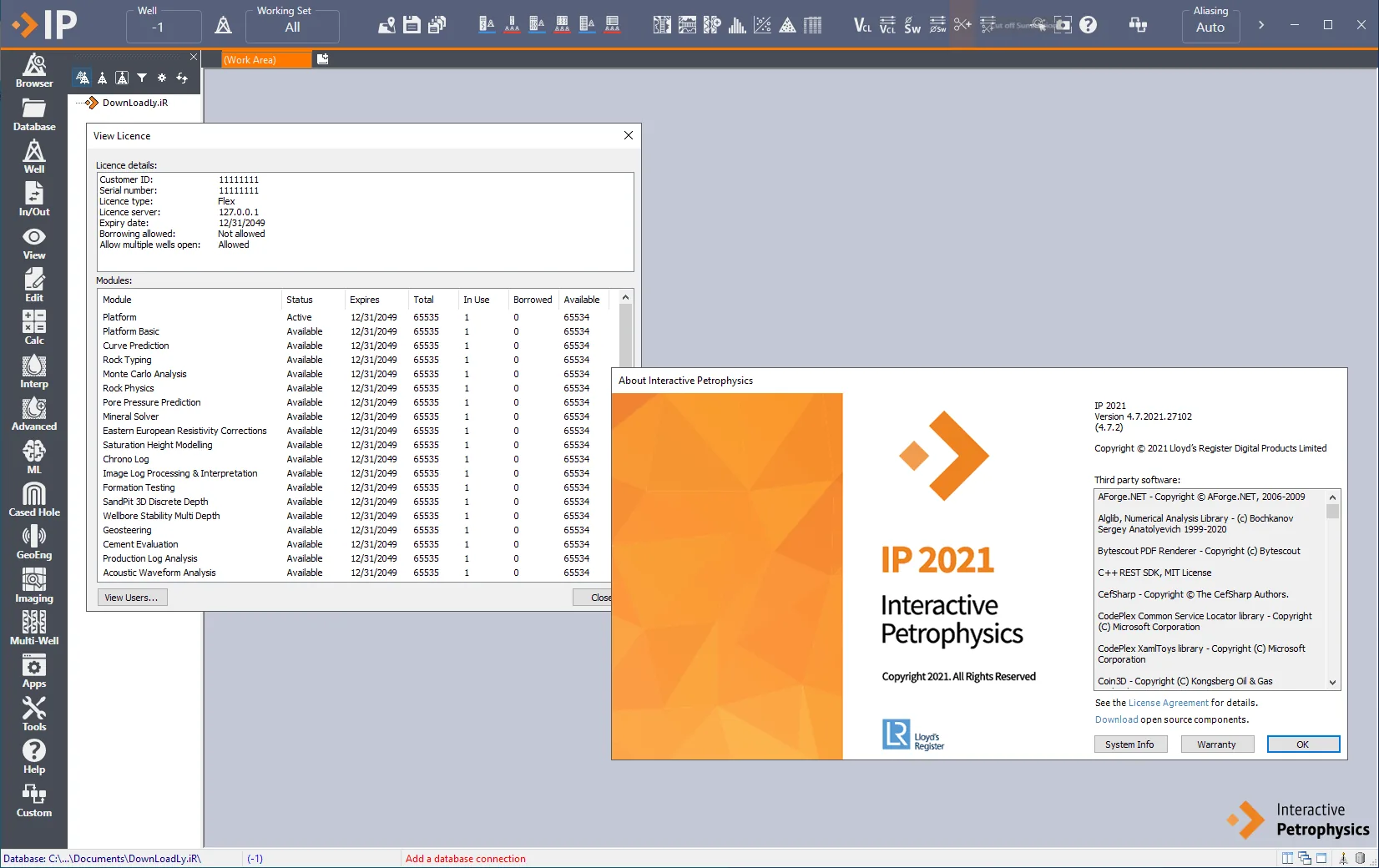Open the Multi-Well module
Viewport: 1379px width, 868px height.
click(x=34, y=628)
